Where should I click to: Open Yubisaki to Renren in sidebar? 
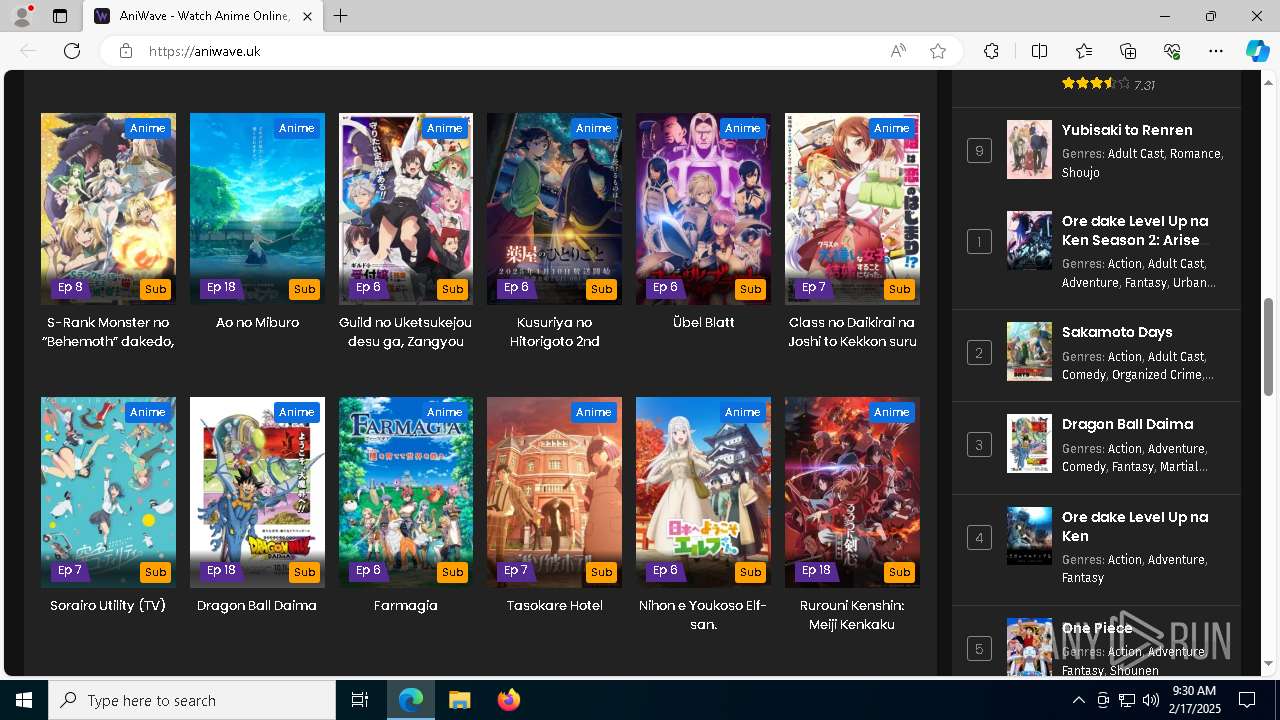1127,130
